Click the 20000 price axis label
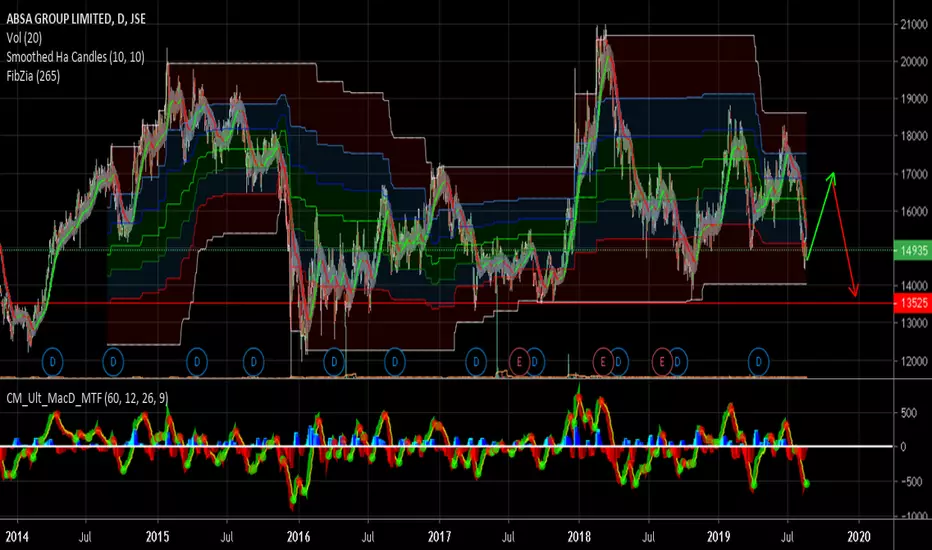Image resolution: width=932 pixels, height=550 pixels. 914,62
